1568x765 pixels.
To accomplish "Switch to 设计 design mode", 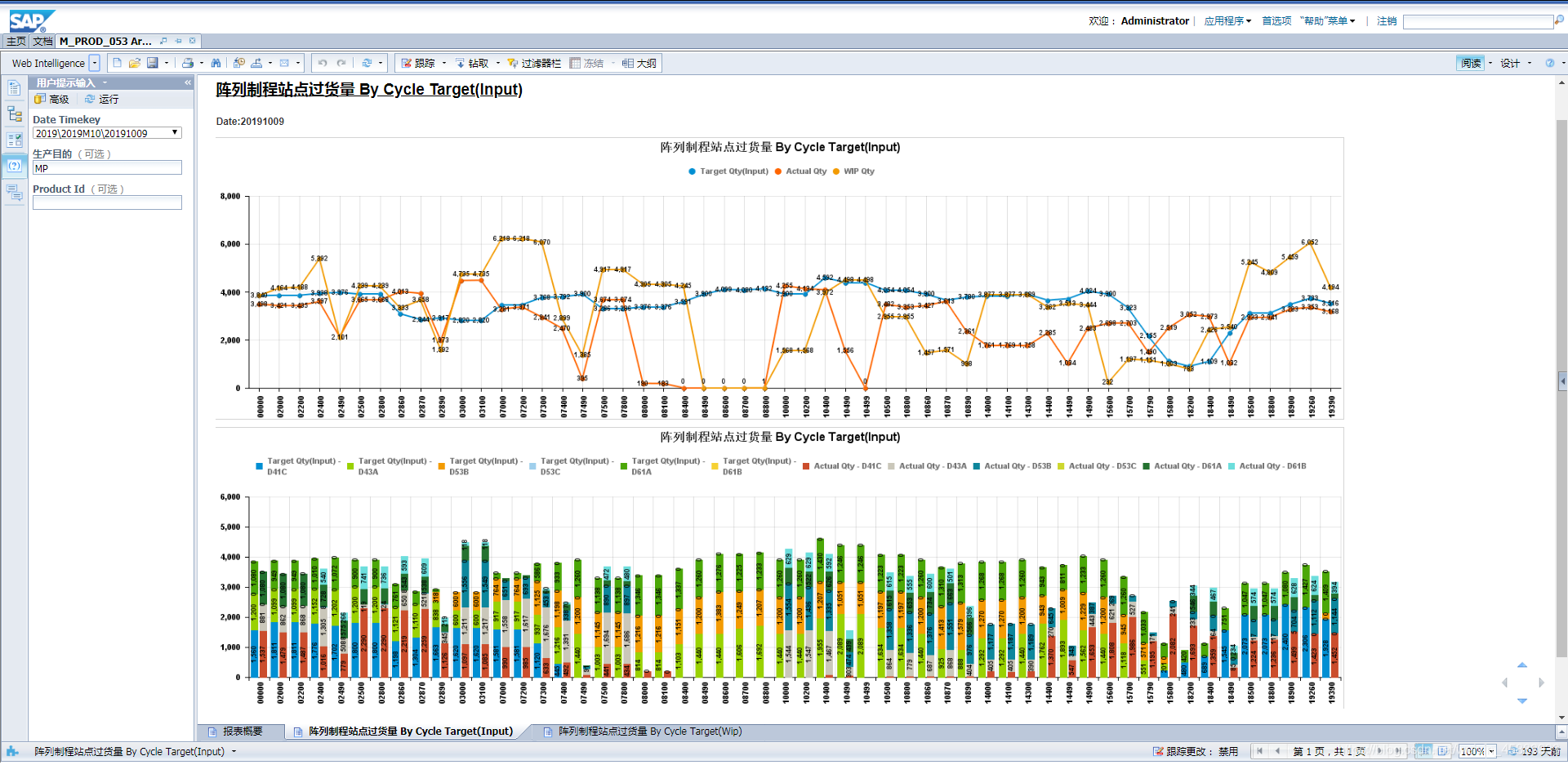I will (x=1510, y=63).
